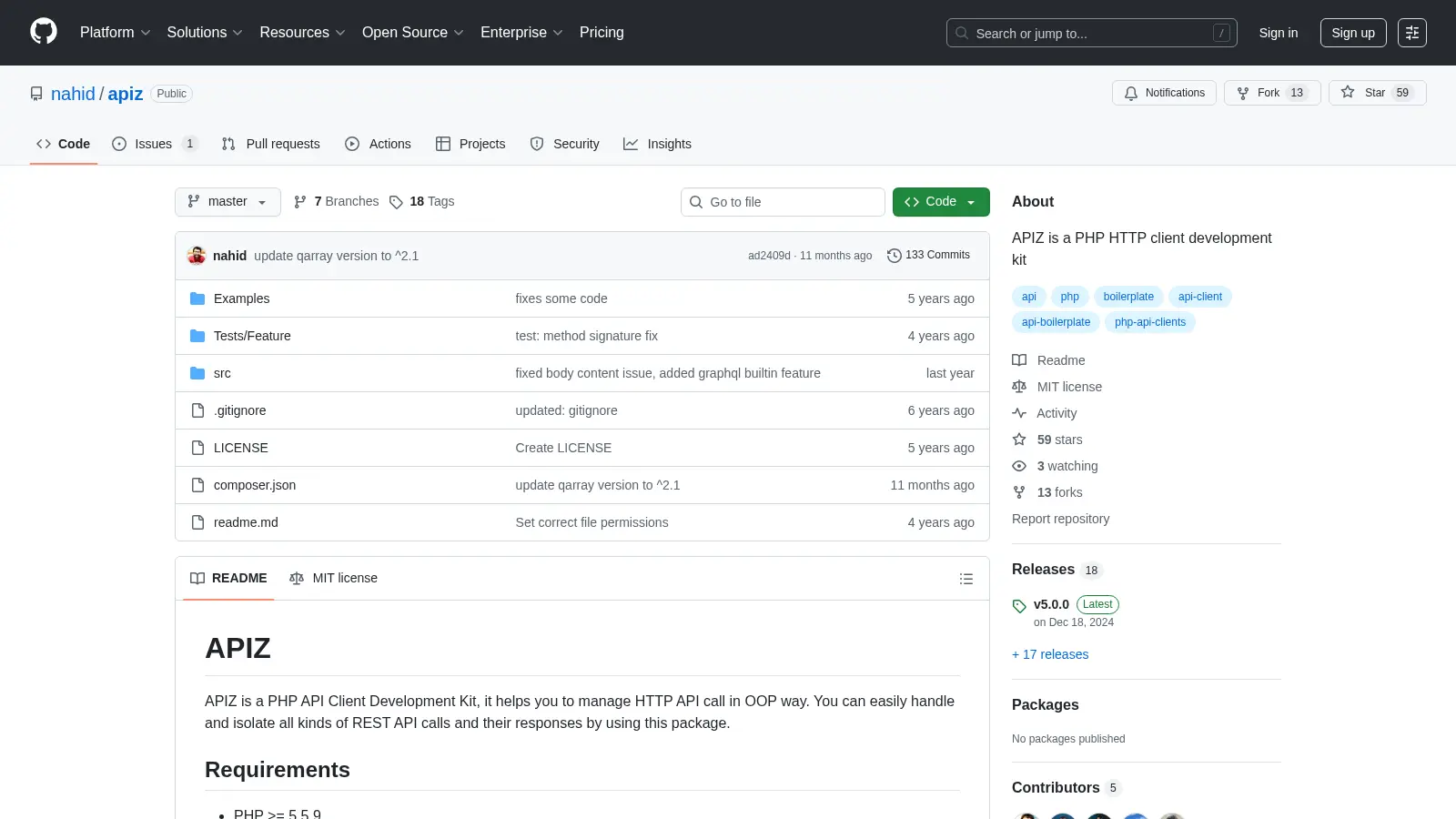Click the v5.0.0 release tag icon
This screenshot has width=1456, height=819.
(1019, 606)
